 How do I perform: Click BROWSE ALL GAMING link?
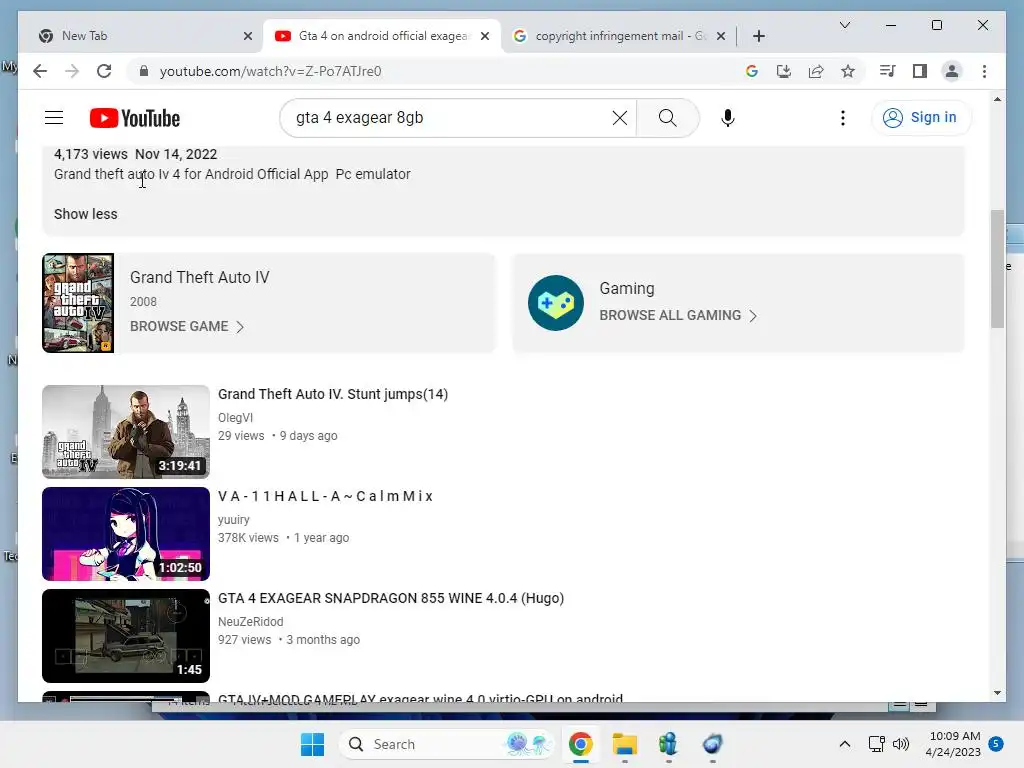coord(678,315)
